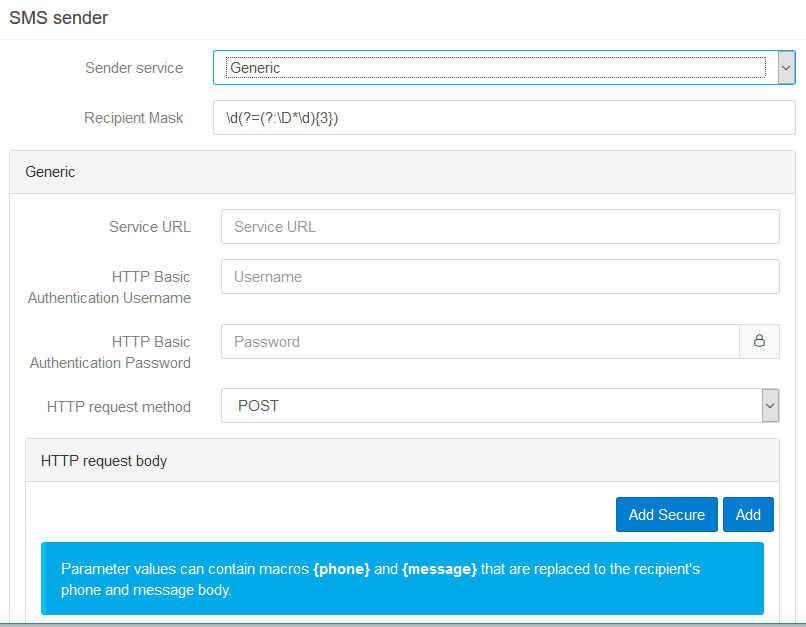This screenshot has height=627, width=806.
Task: Click the HTTP Basic Authentication Password field
Action: pos(480,341)
